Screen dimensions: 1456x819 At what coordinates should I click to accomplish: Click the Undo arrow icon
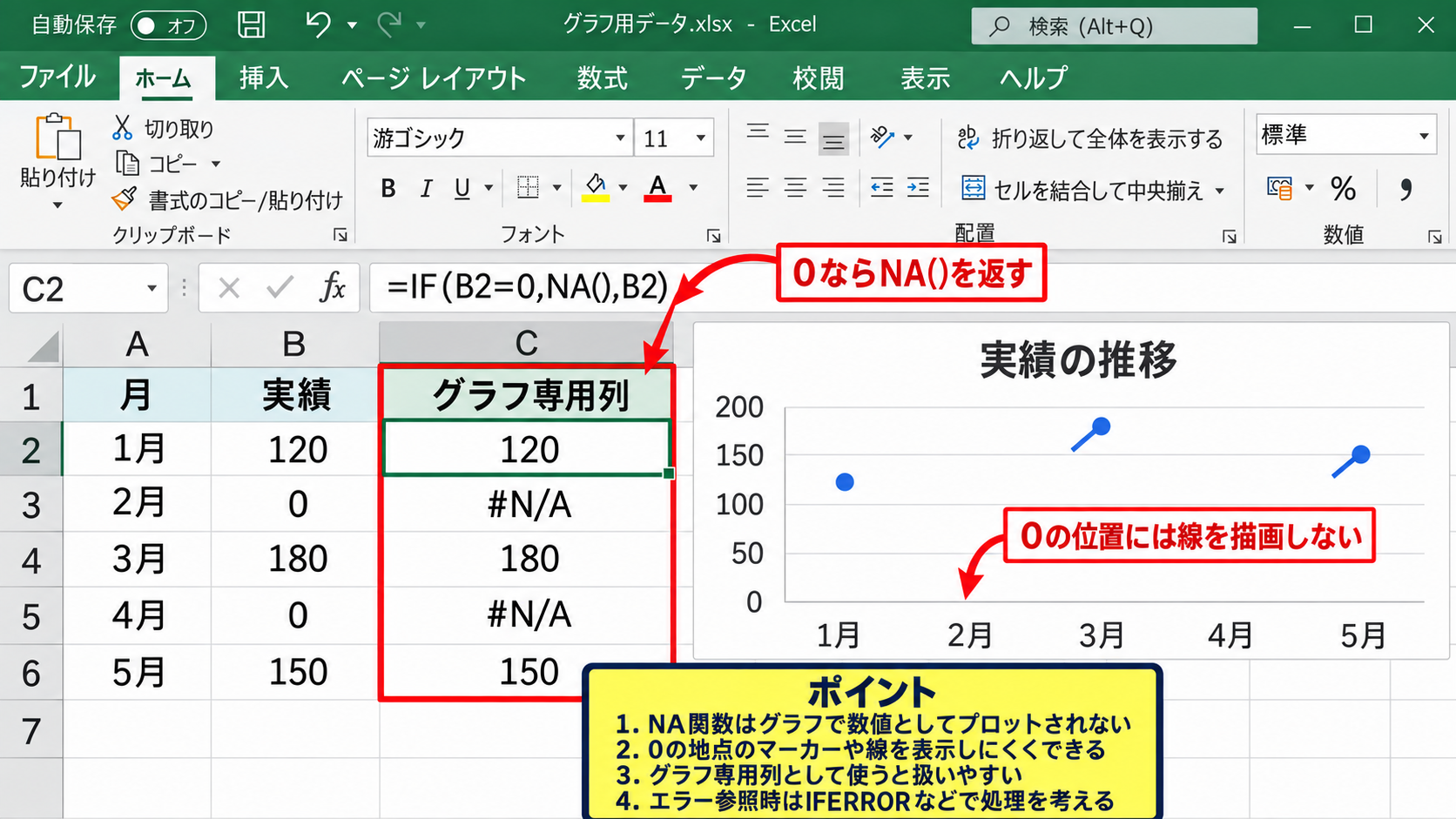click(318, 24)
